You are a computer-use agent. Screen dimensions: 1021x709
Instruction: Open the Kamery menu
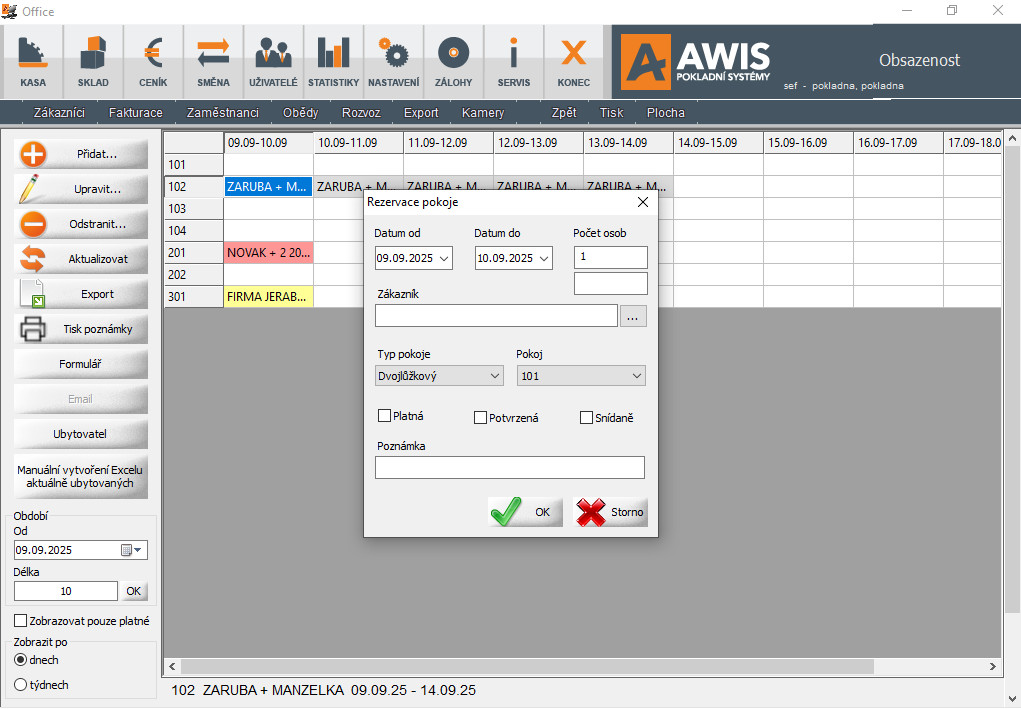(x=483, y=113)
